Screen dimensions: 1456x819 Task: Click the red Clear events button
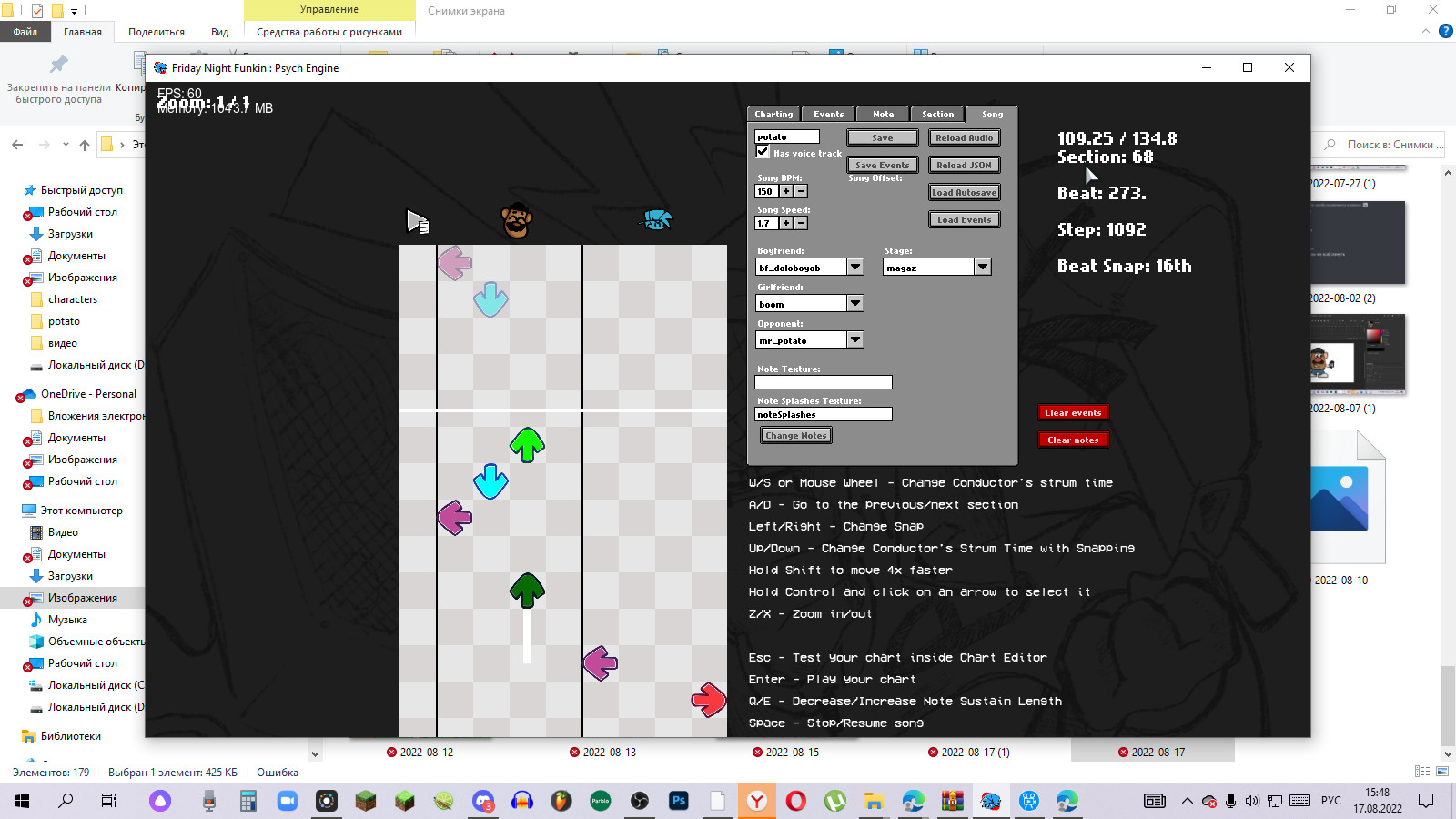(x=1074, y=412)
